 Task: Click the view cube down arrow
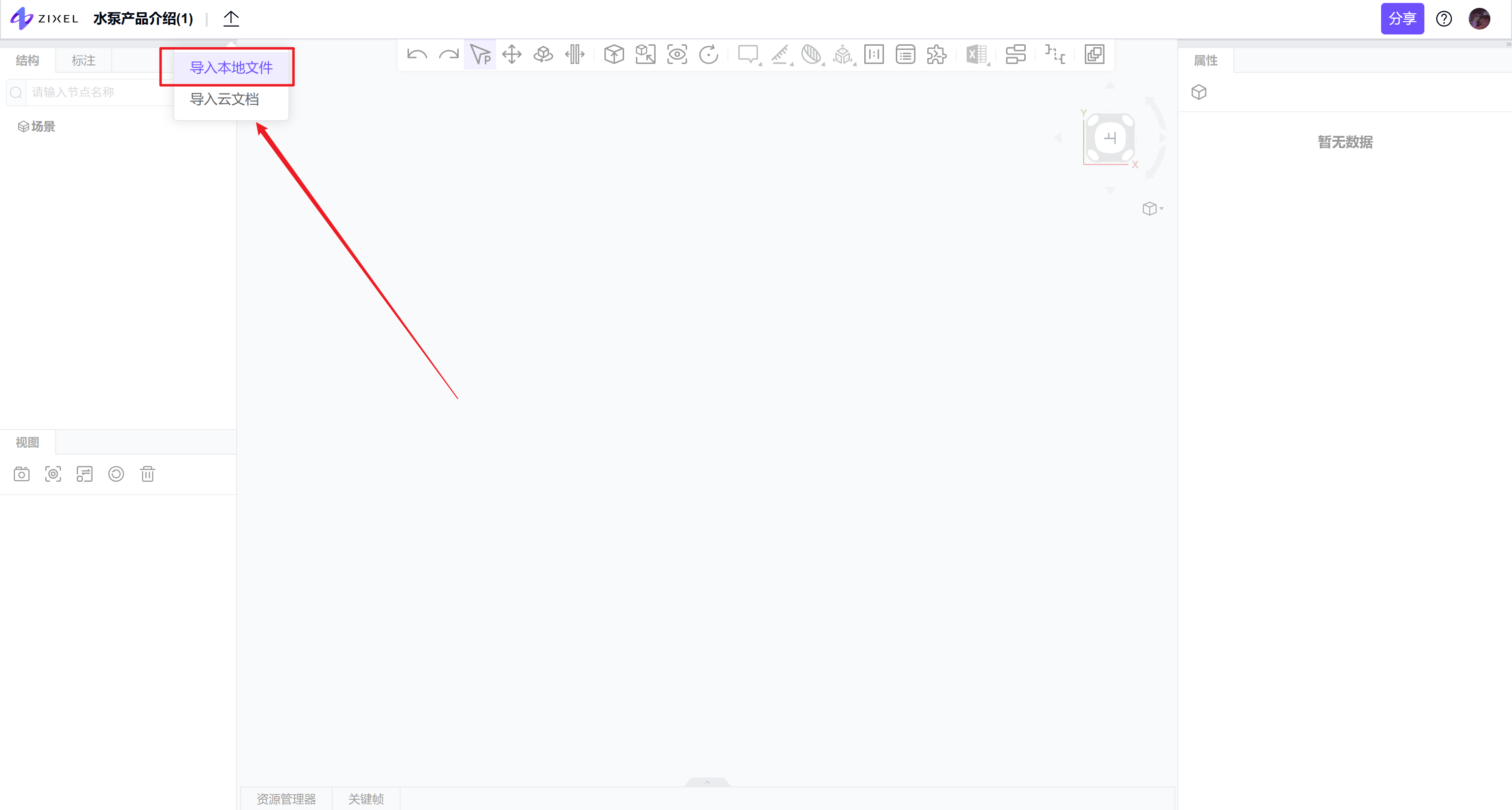(1110, 190)
